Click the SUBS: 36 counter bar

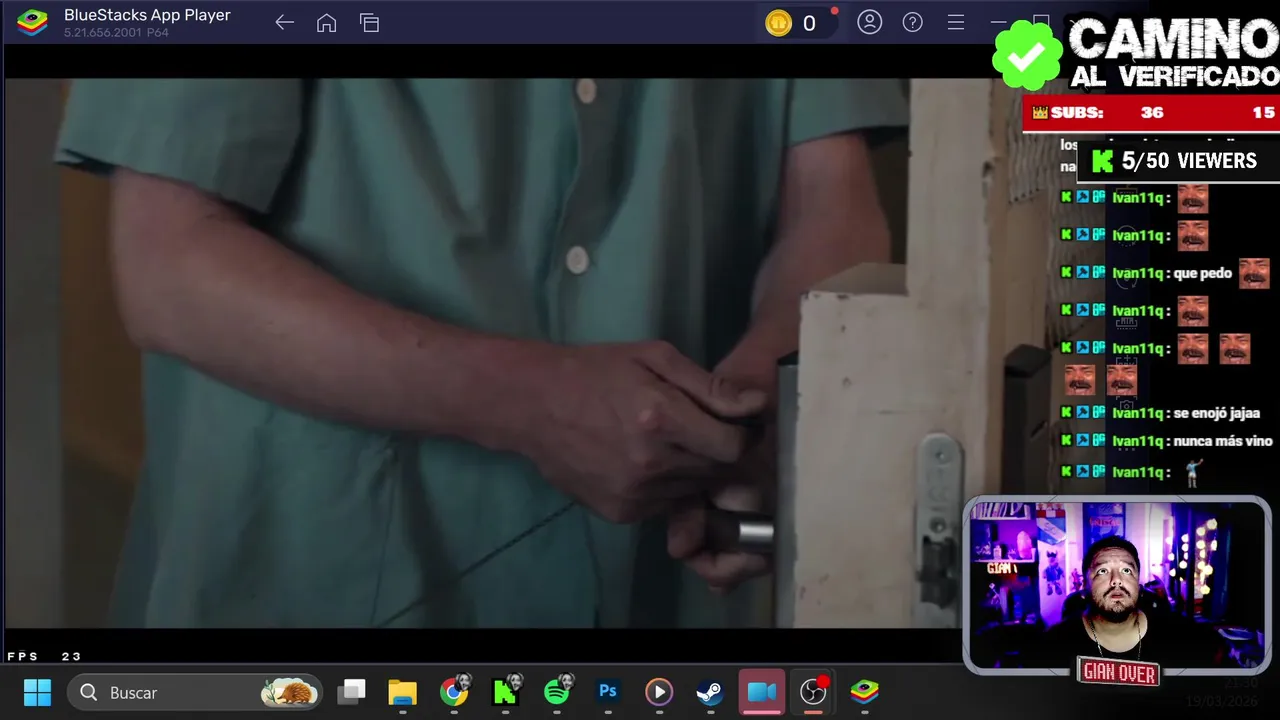click(x=1150, y=113)
